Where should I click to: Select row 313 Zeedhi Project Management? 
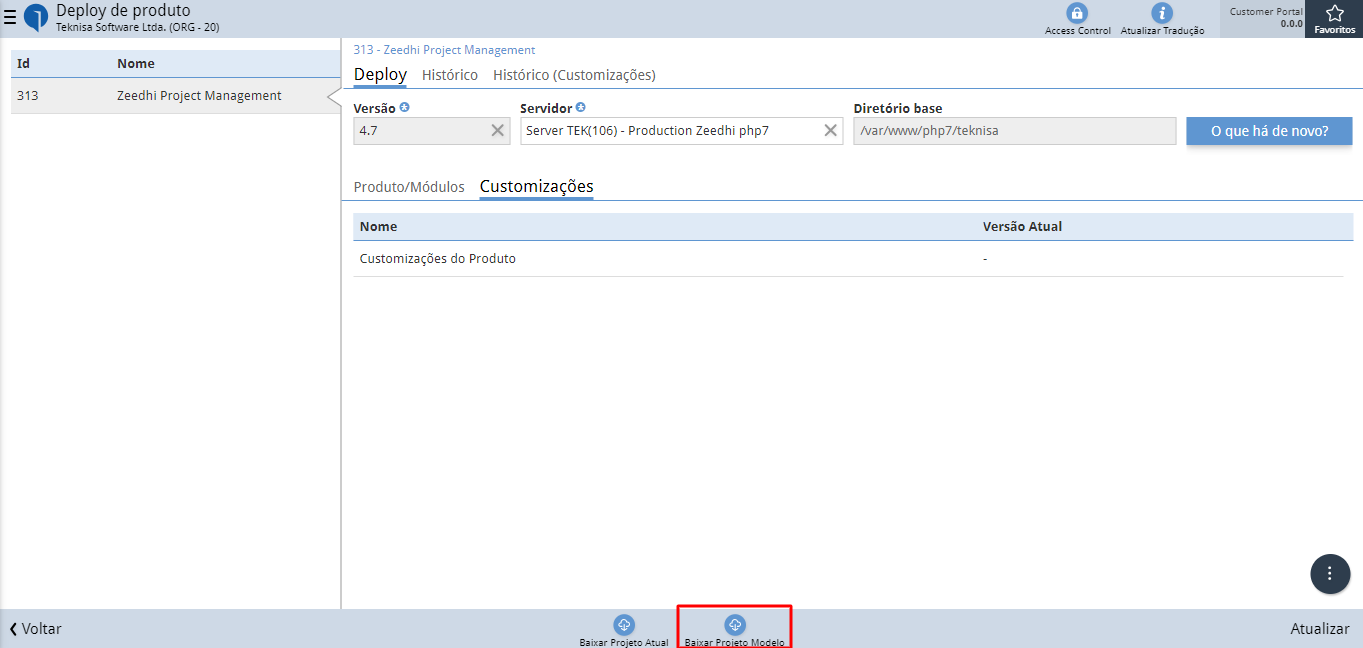(176, 96)
